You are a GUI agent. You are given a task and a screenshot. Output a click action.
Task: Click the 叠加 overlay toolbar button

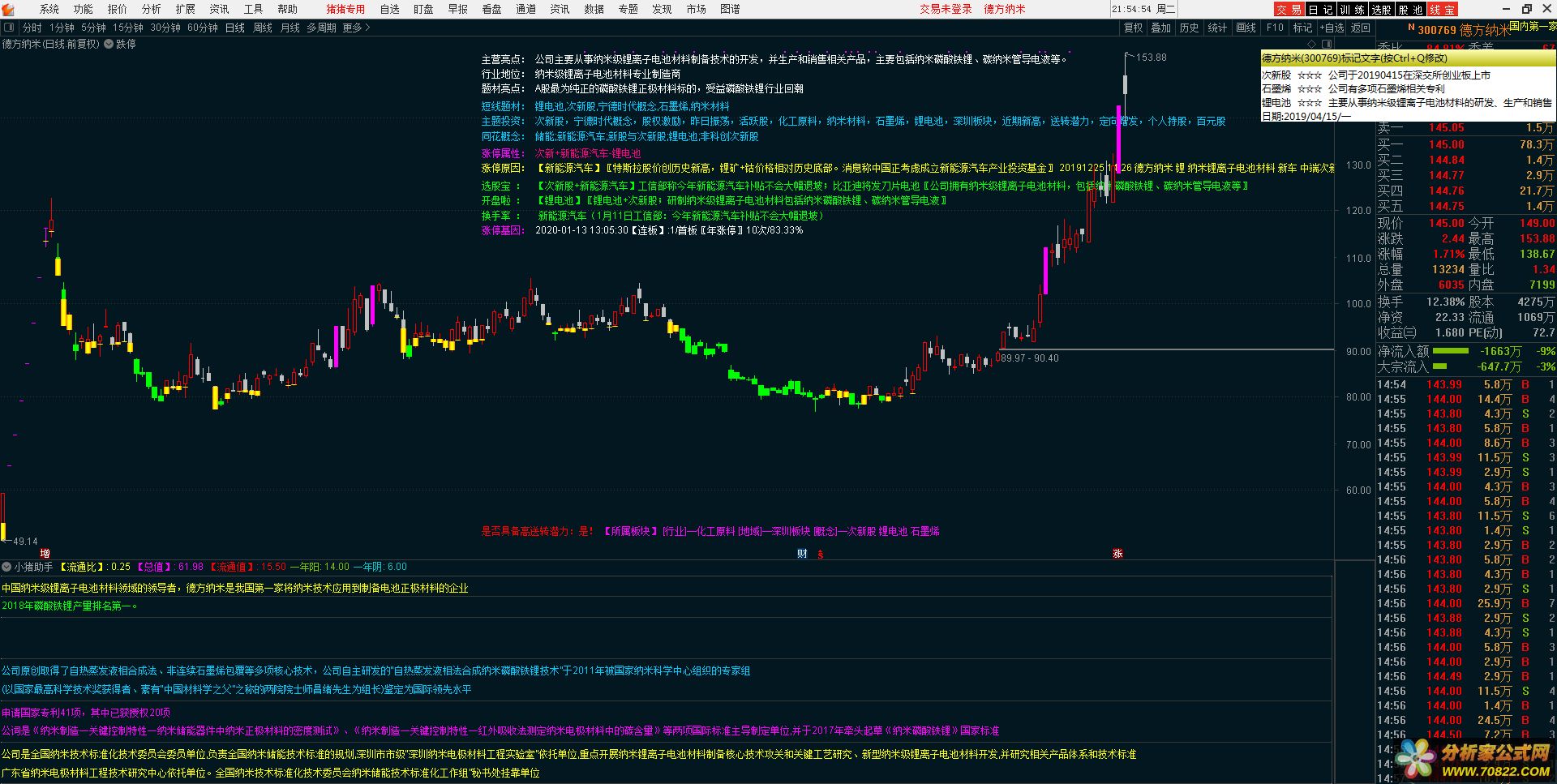point(1161,28)
